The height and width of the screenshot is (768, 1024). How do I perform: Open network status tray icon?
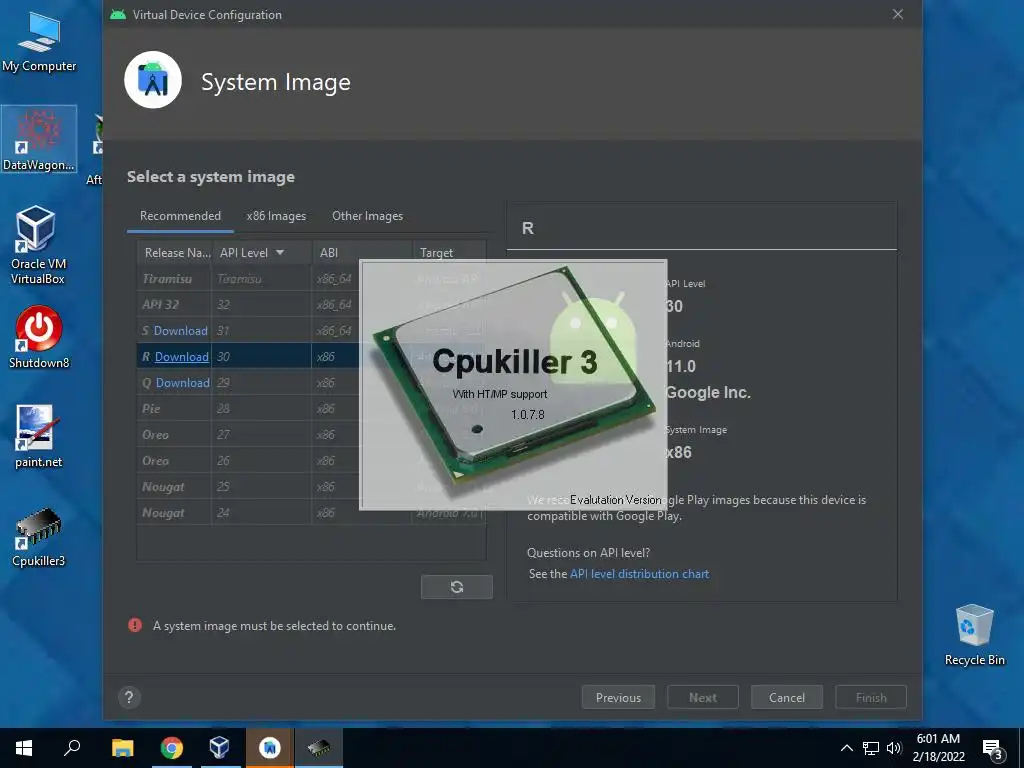871,748
